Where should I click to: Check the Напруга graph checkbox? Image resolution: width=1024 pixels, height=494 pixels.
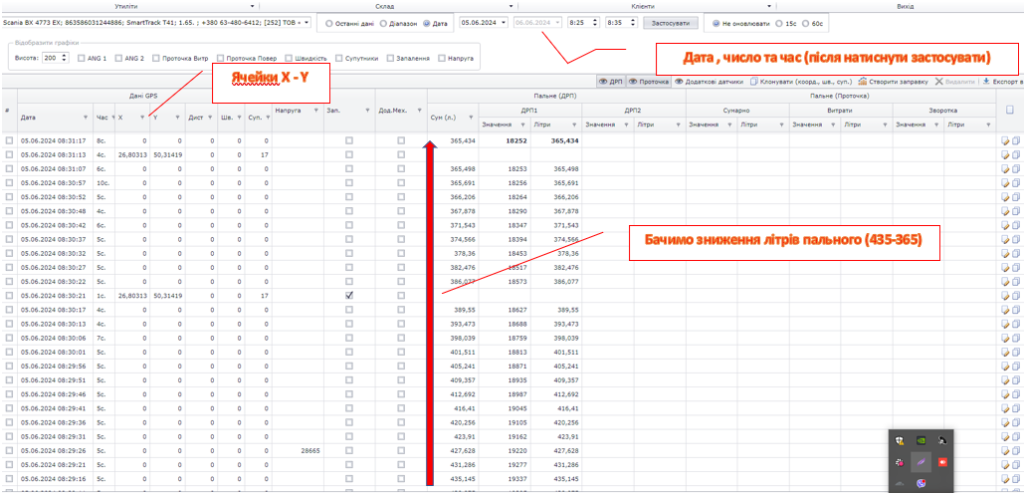click(x=442, y=58)
